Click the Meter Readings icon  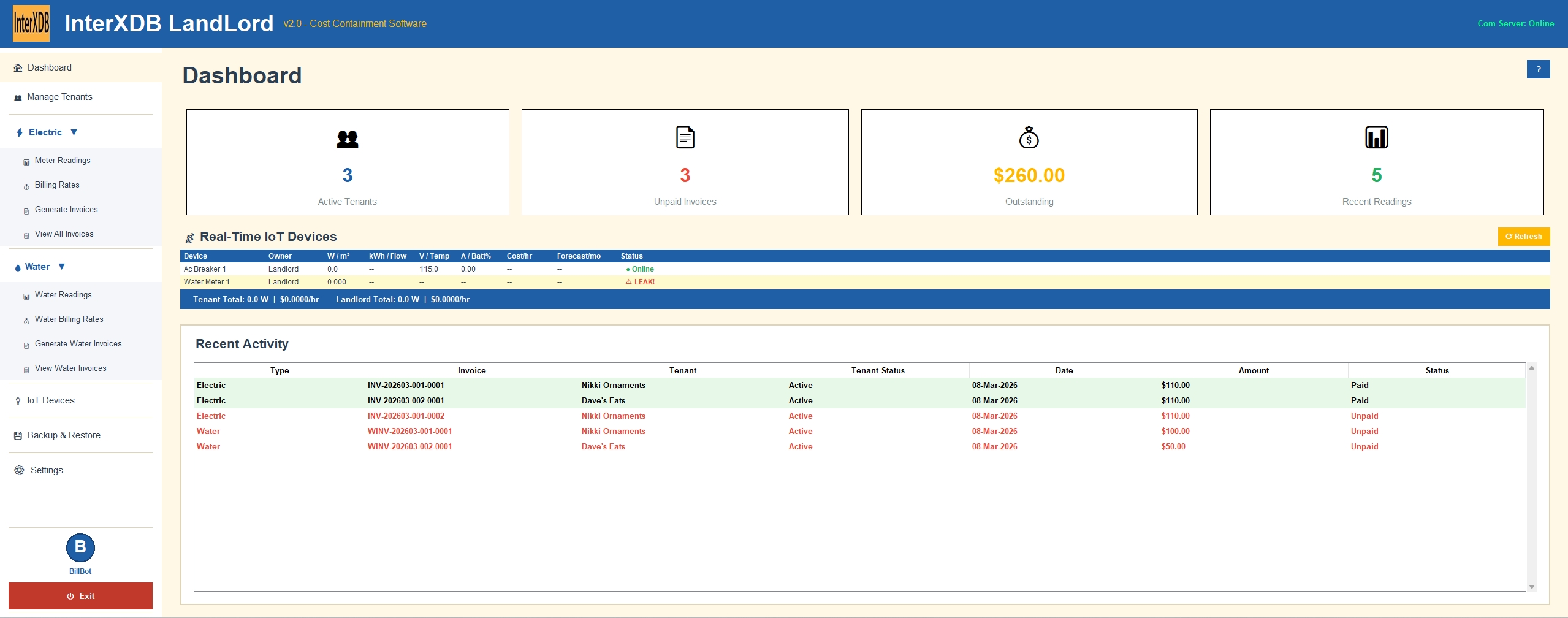click(x=26, y=162)
